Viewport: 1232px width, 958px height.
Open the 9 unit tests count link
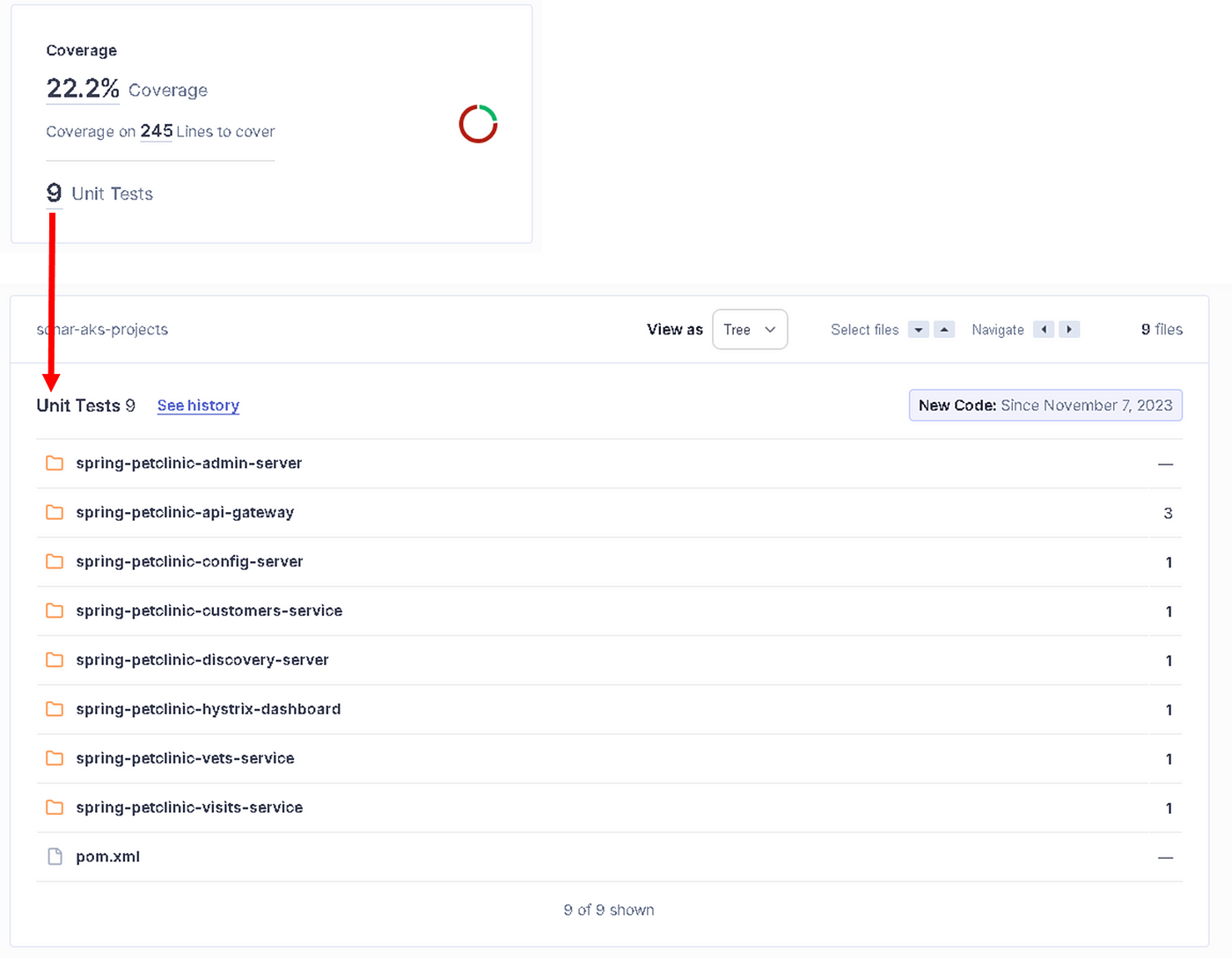pos(55,193)
